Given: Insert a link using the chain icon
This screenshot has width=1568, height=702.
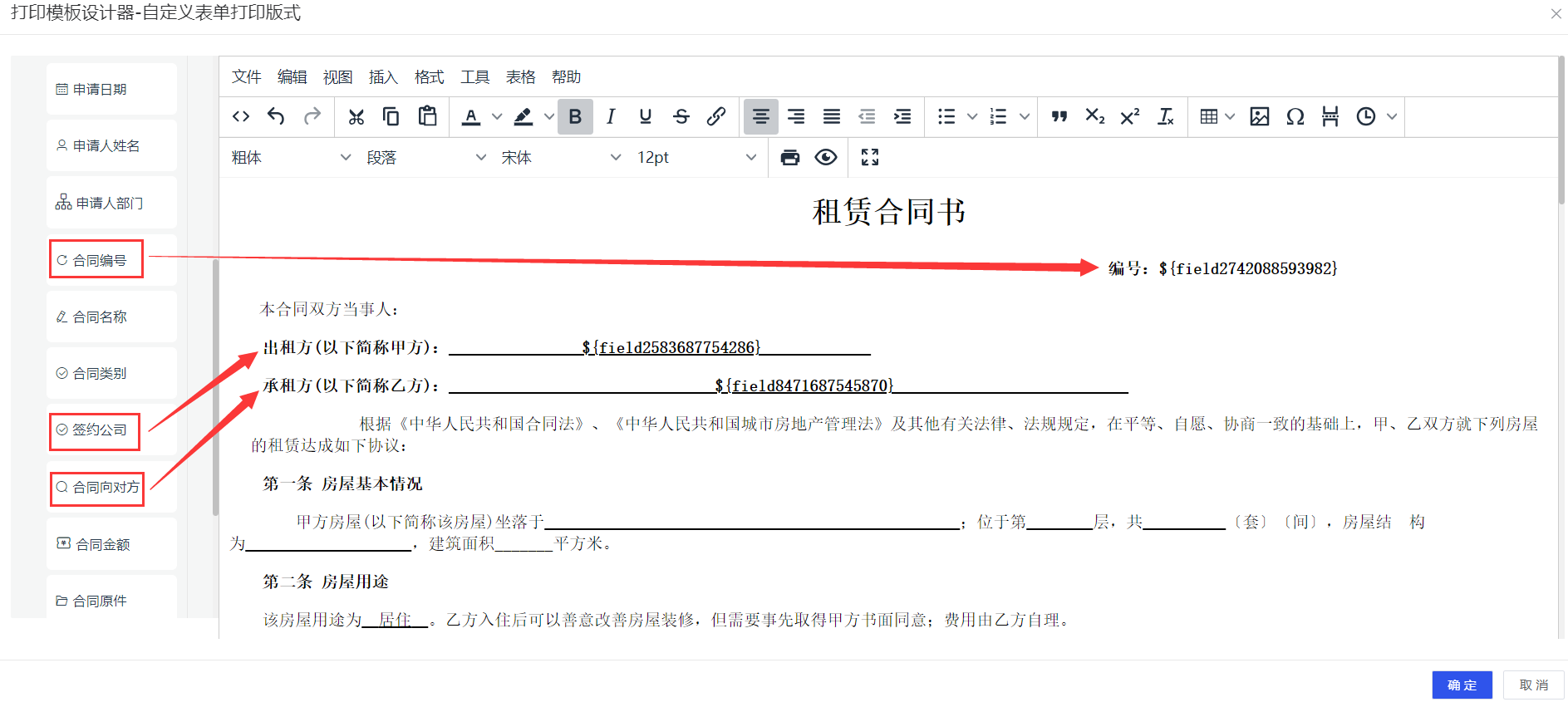Looking at the screenshot, I should 716,117.
